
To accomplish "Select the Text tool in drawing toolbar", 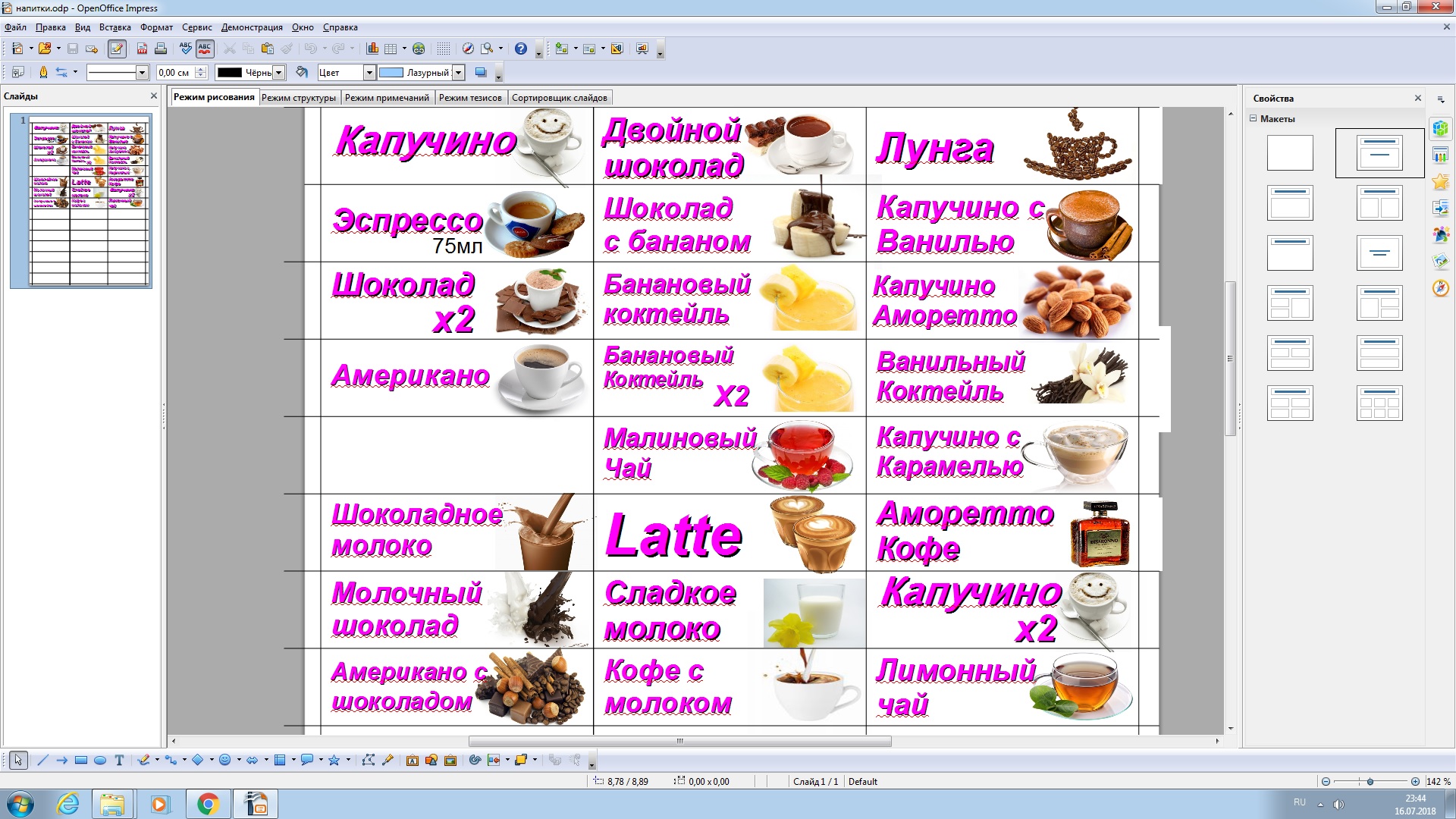I will (x=119, y=760).
